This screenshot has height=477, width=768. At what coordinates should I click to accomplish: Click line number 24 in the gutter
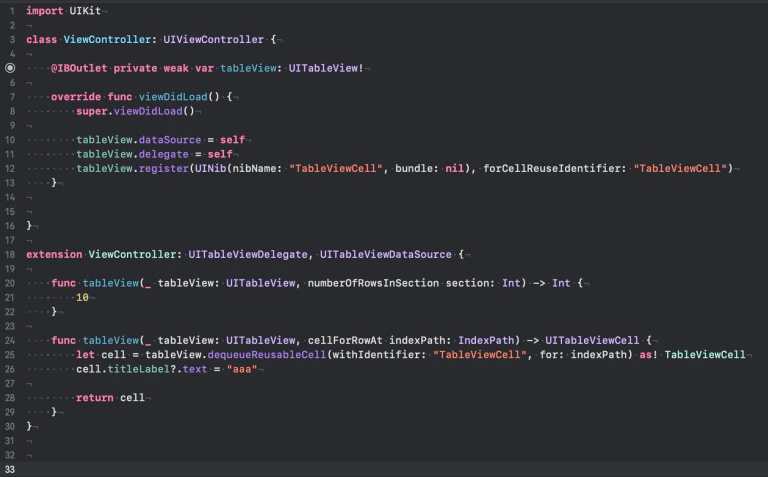(x=10, y=340)
